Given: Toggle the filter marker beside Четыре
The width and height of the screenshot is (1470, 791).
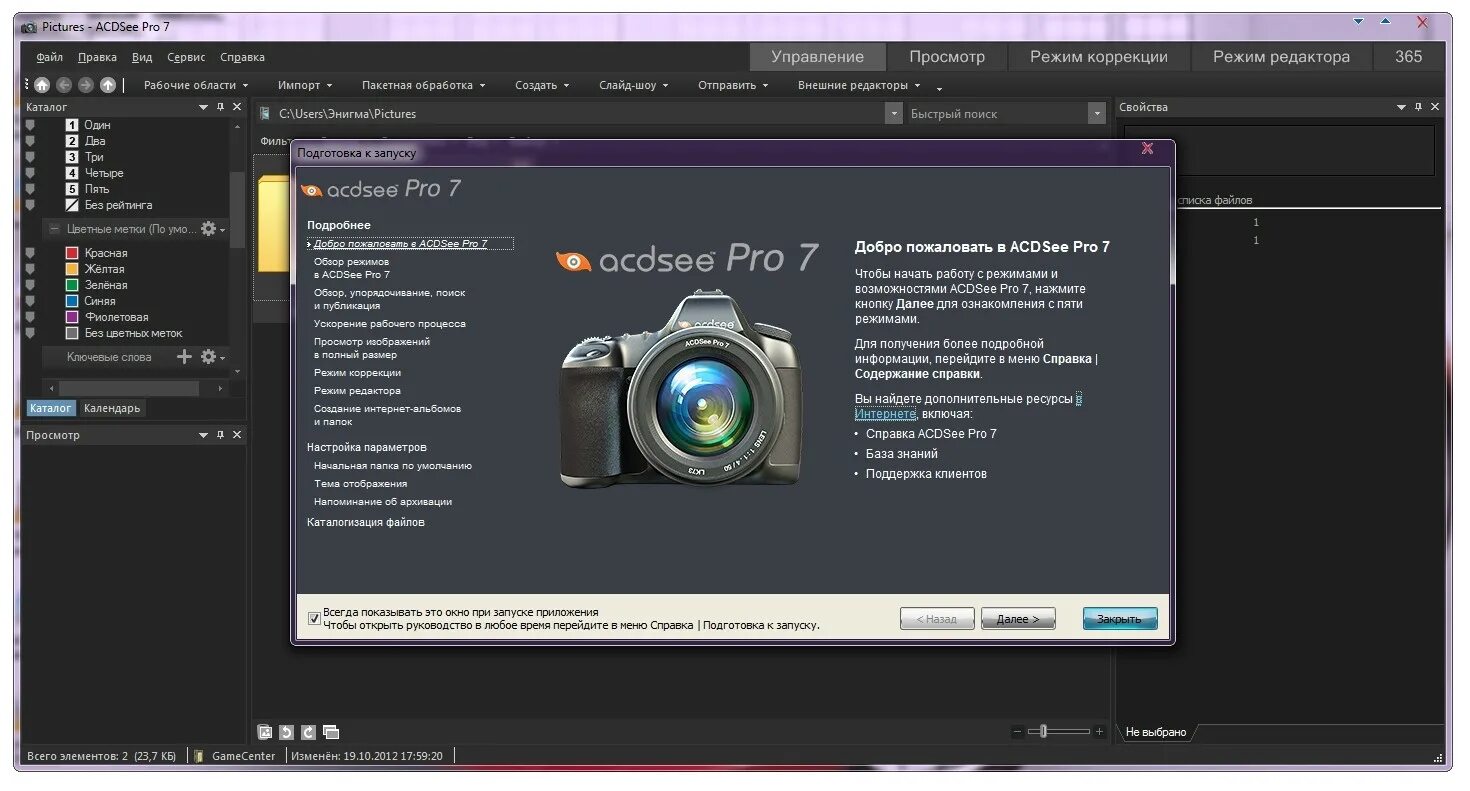Looking at the screenshot, I should 31,173.
